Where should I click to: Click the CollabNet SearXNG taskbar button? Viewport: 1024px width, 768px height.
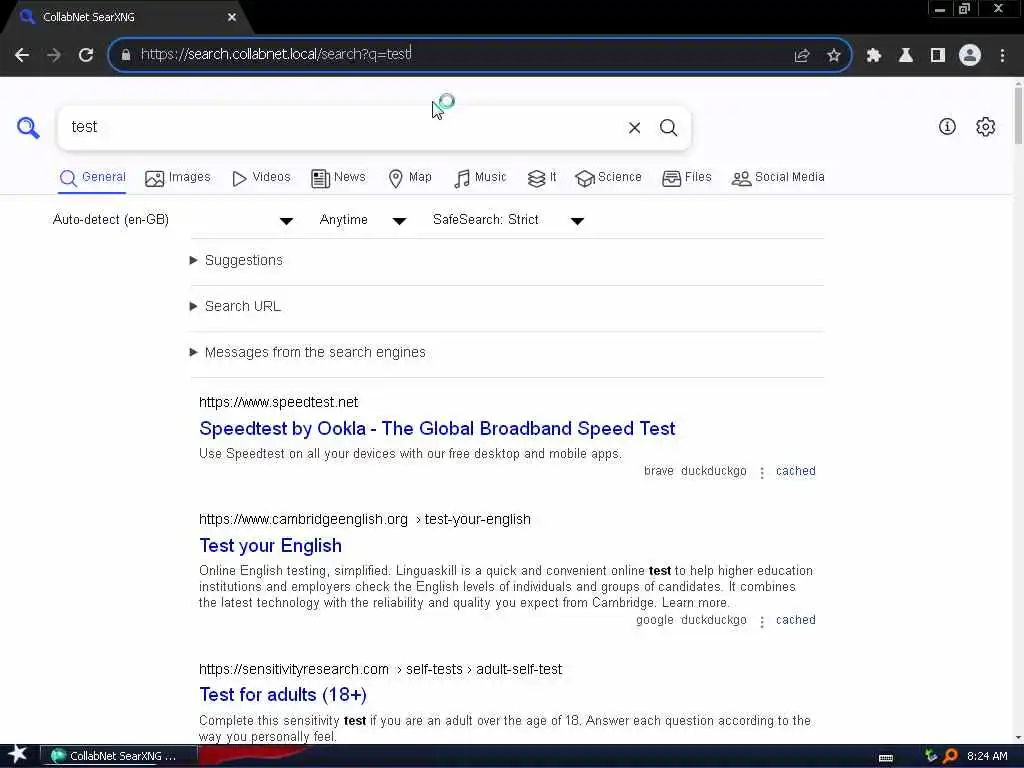click(119, 756)
